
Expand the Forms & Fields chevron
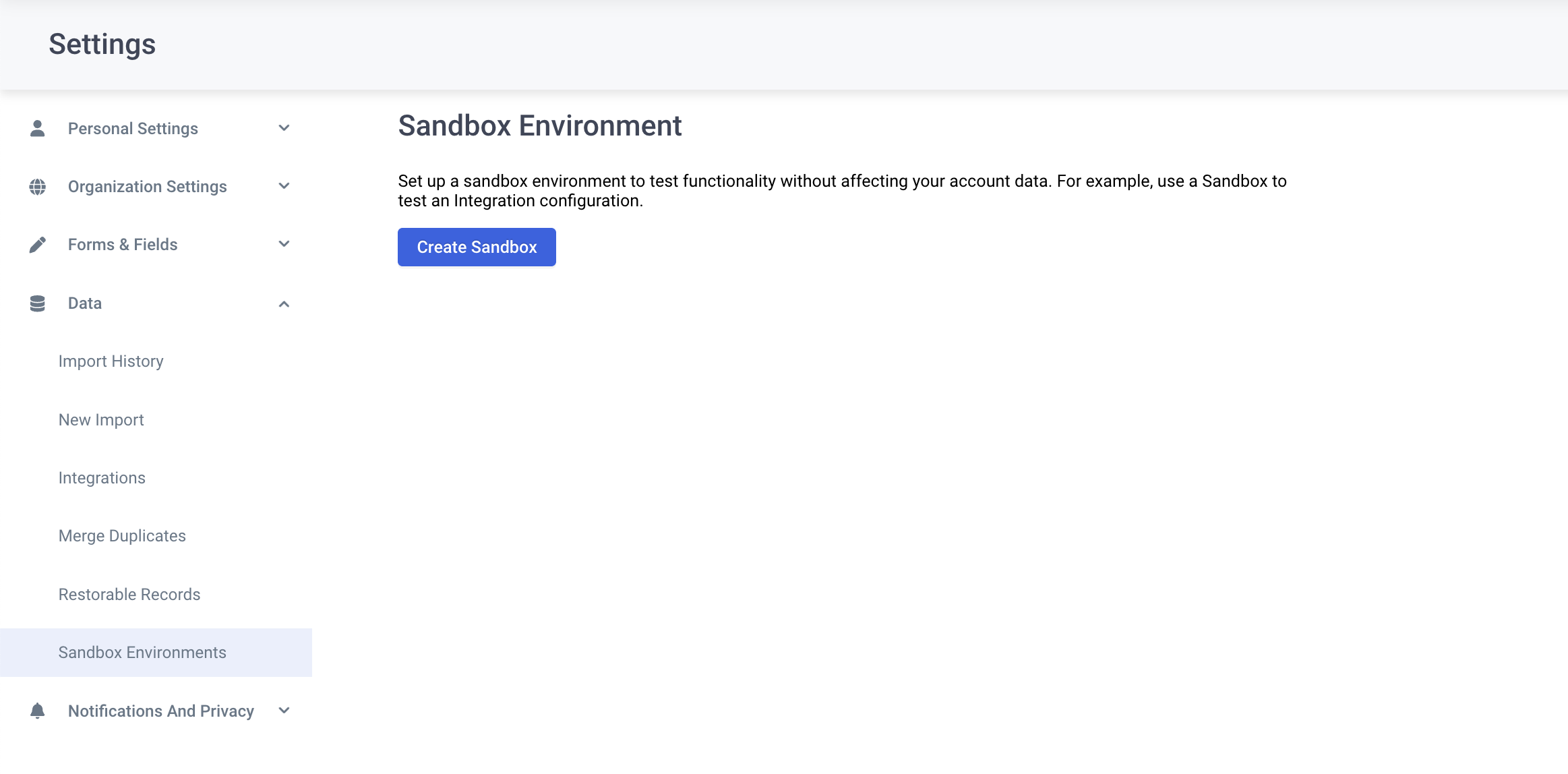[284, 244]
